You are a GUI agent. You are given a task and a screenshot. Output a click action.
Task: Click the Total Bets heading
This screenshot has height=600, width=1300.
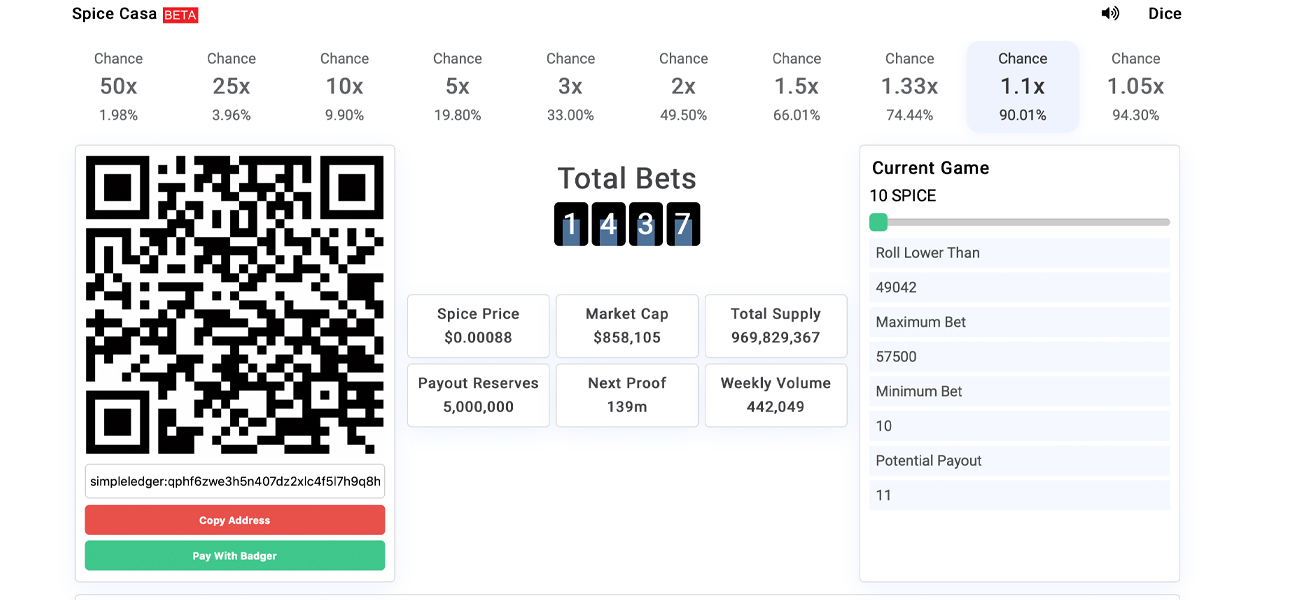[627, 178]
